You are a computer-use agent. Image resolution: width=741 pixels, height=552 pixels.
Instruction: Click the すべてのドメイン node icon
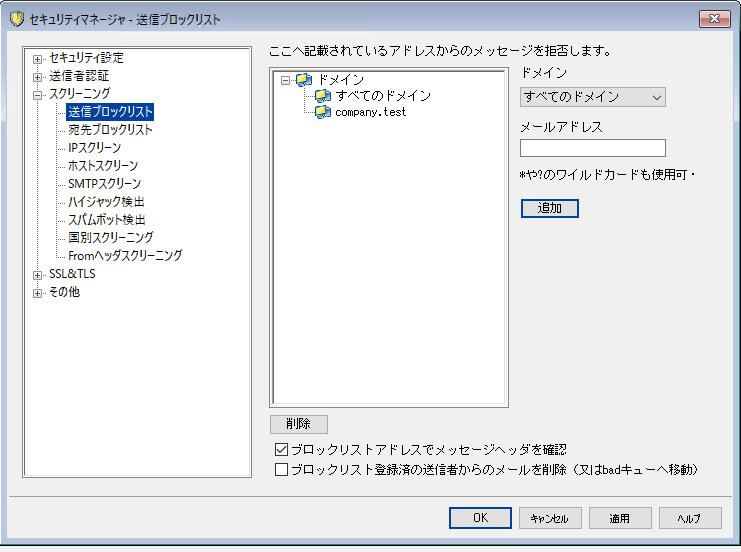(x=322, y=96)
